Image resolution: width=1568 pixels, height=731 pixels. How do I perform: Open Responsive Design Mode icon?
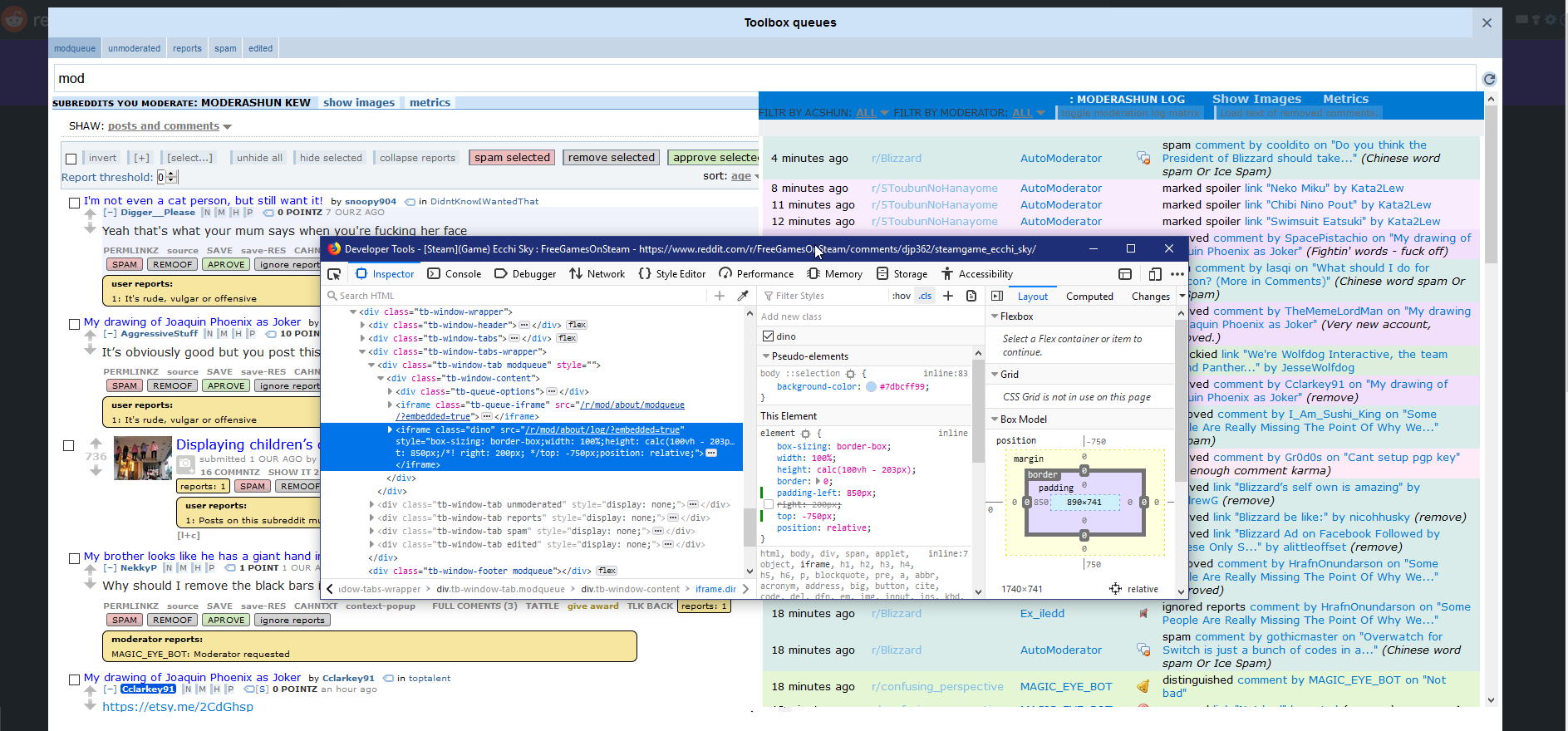pyautogui.click(x=1155, y=274)
